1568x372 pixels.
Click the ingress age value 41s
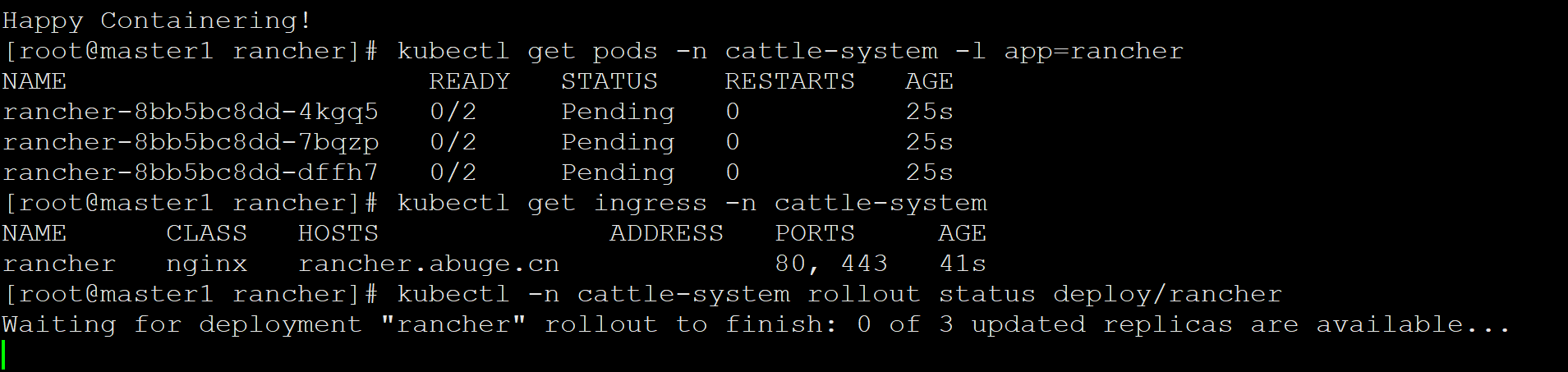coord(963,264)
